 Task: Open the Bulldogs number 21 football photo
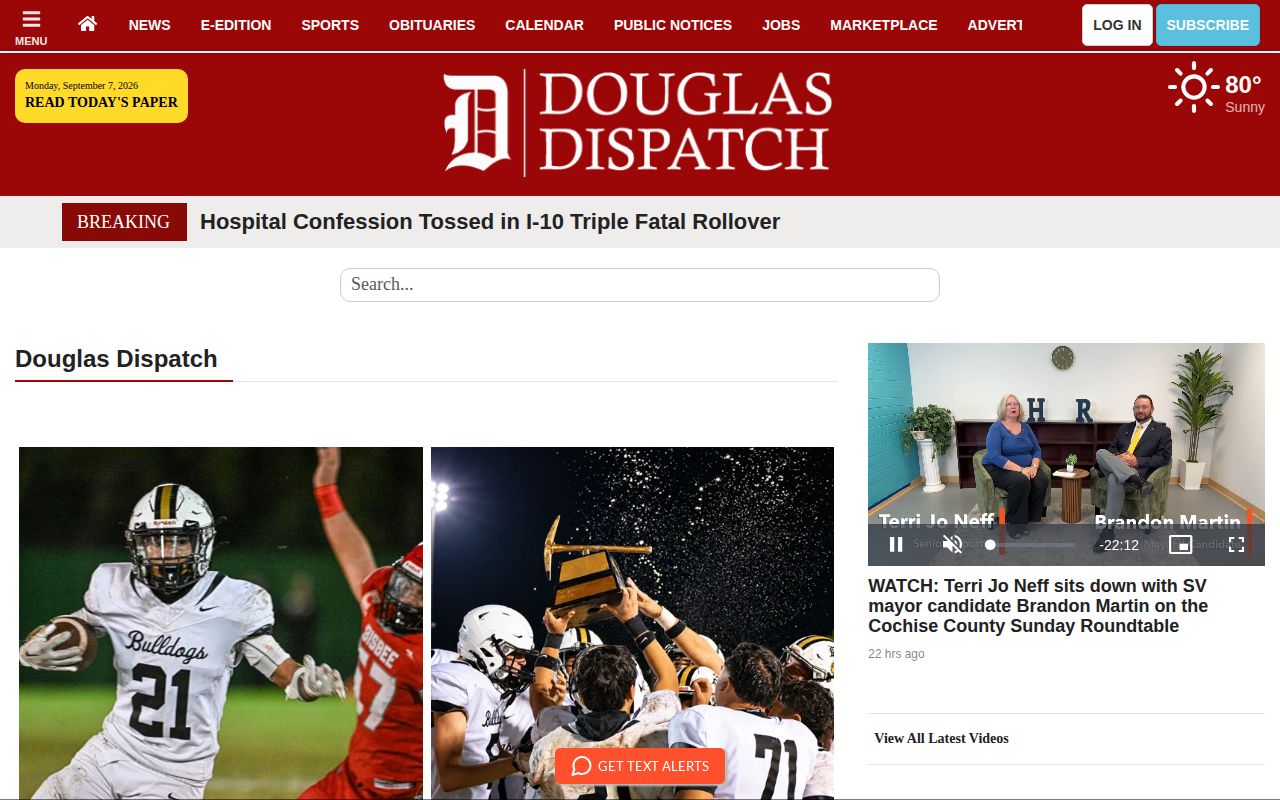tap(221, 623)
